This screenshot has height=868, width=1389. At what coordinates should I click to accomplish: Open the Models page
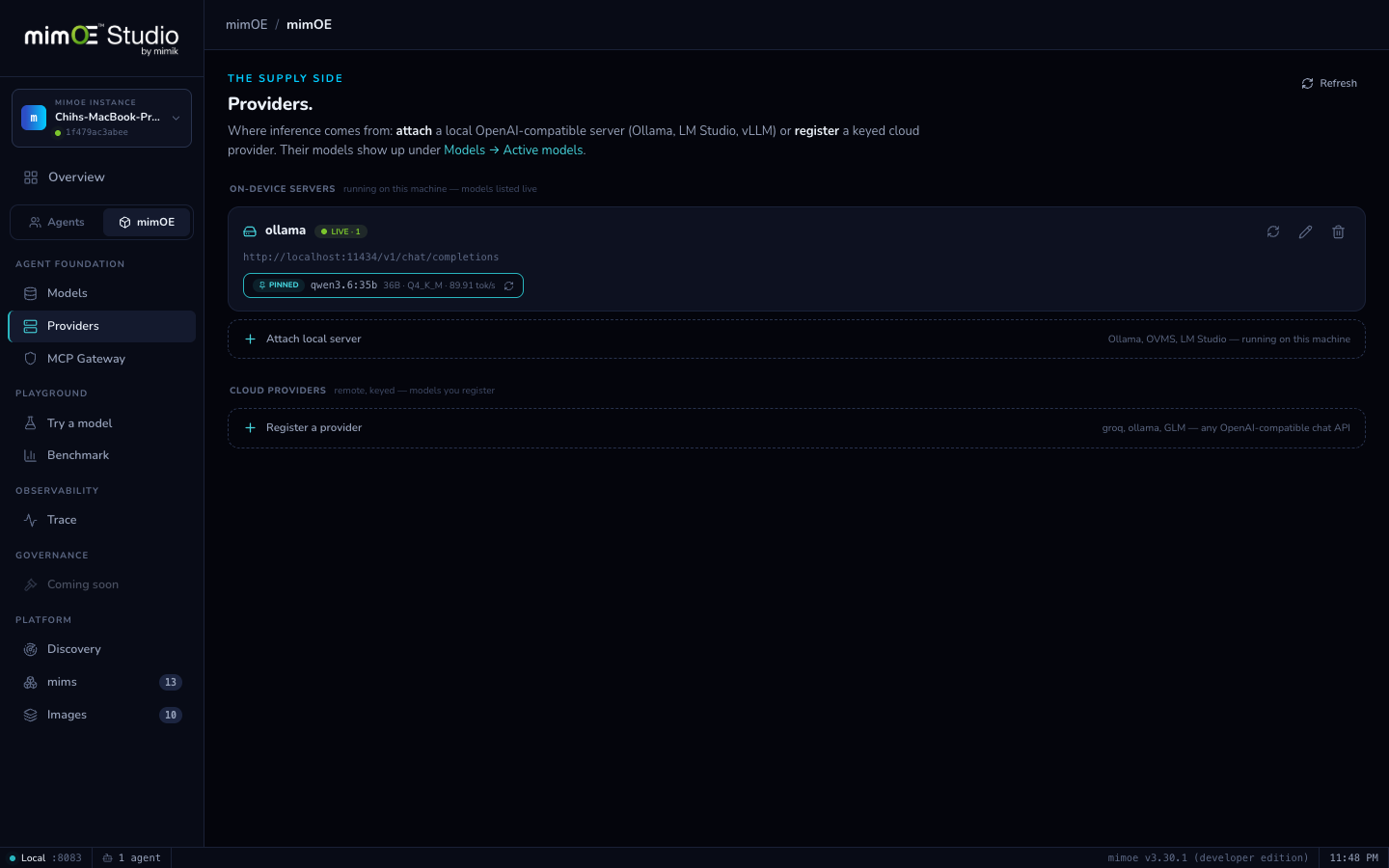click(101, 293)
